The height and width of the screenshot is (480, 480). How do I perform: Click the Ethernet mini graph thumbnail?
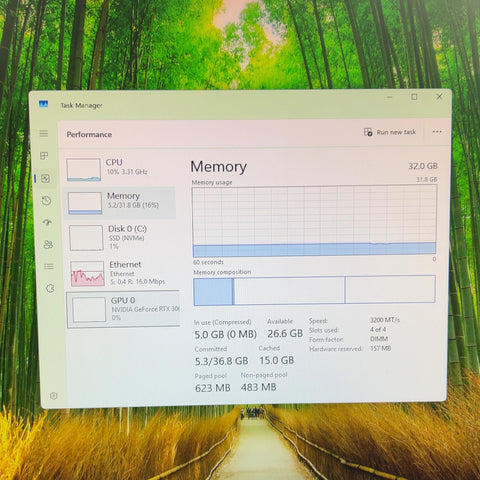click(x=88, y=273)
